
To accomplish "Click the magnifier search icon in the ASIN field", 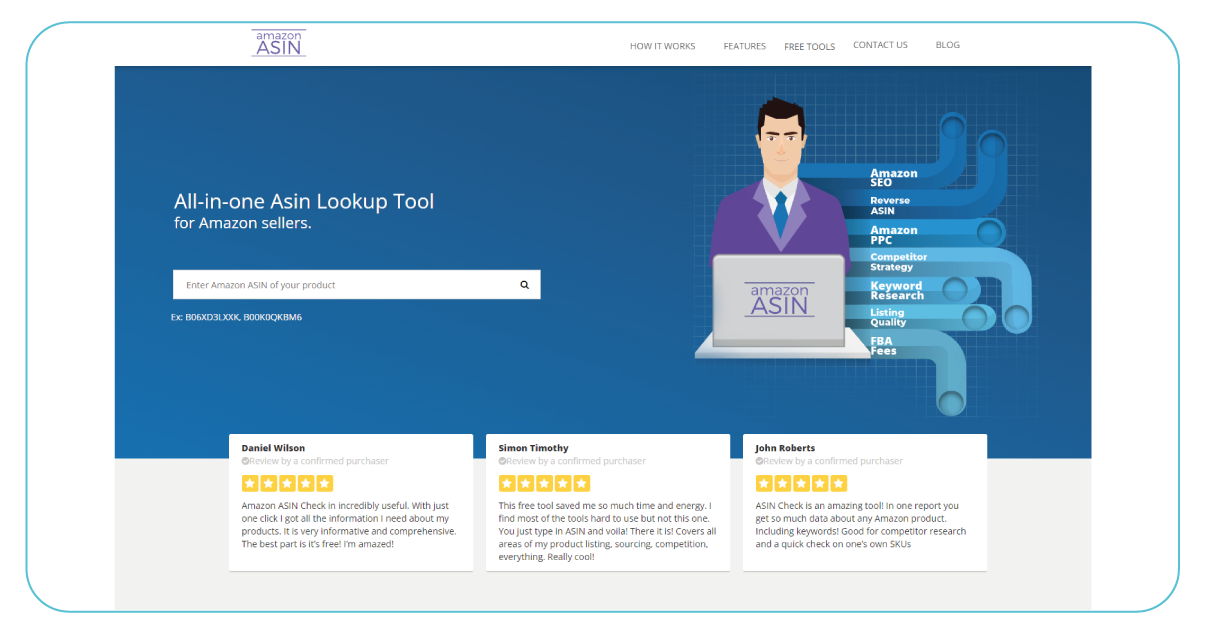I will [x=524, y=285].
